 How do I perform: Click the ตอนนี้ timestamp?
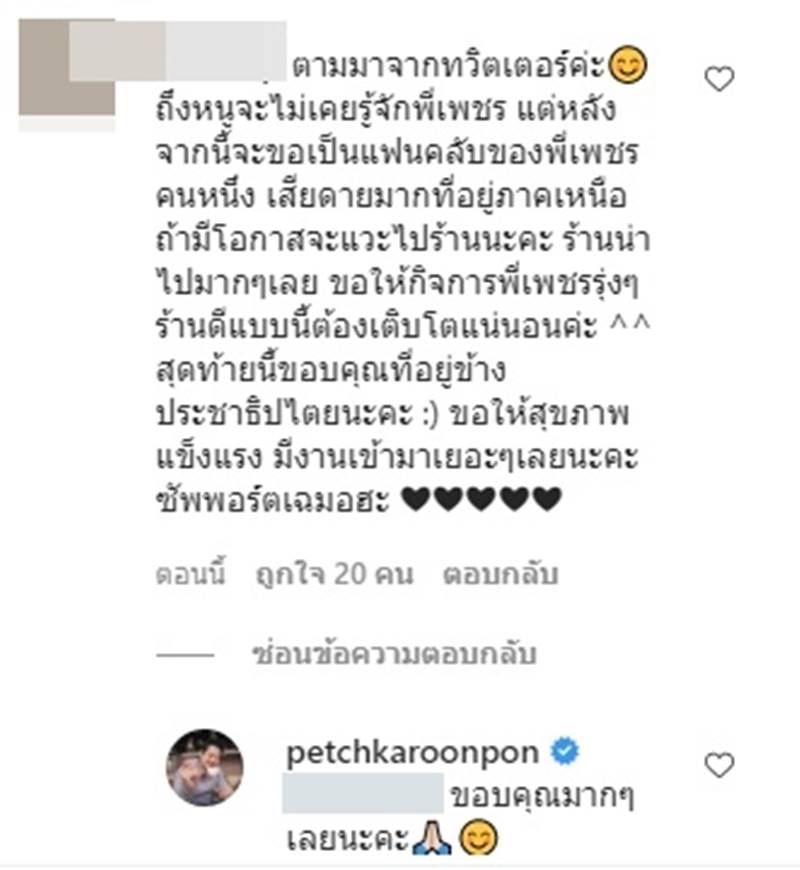[x=191, y=574]
